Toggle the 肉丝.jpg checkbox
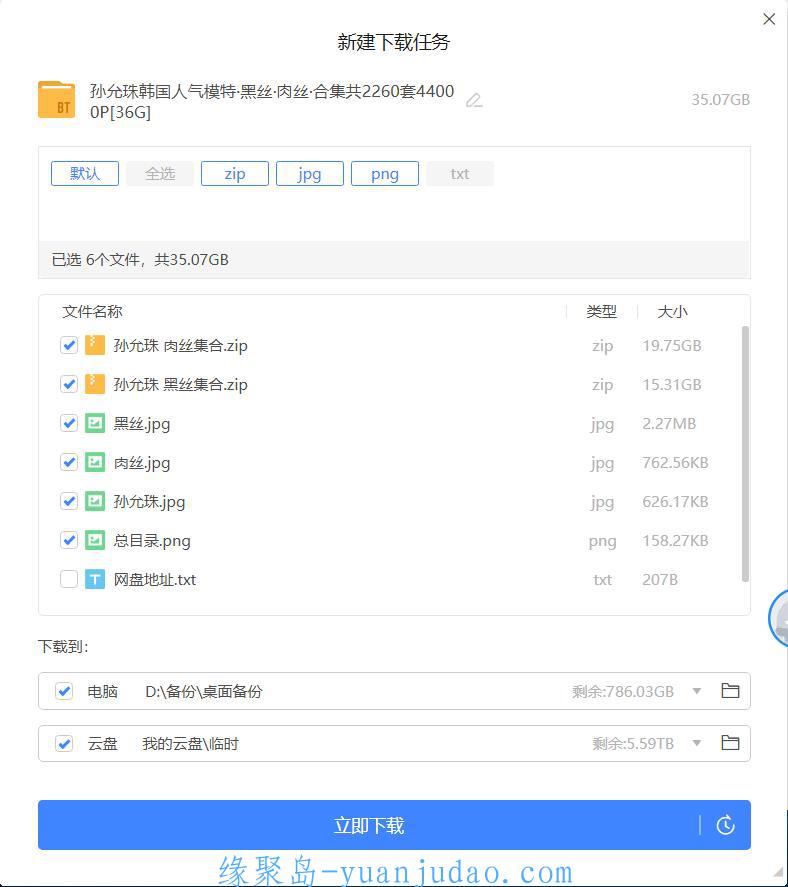 [x=69, y=462]
